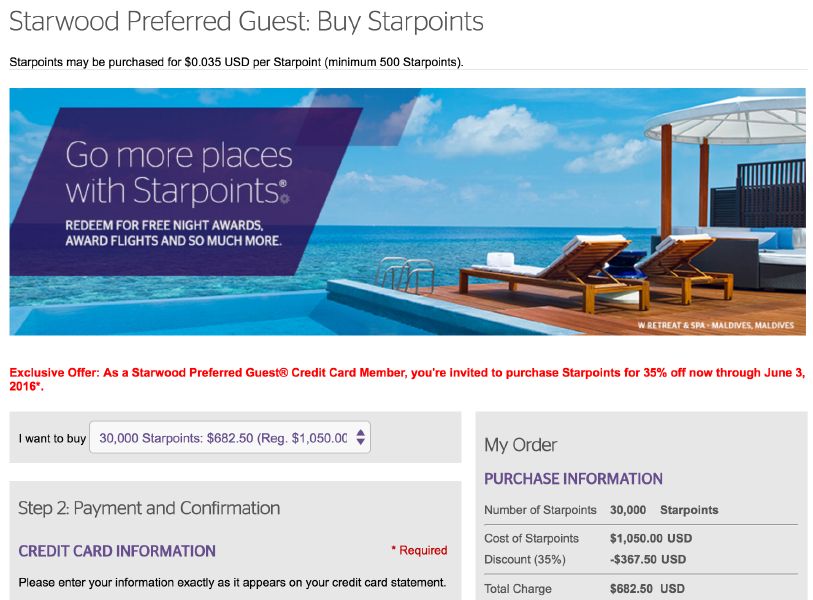Viewport: 813px width, 600px height.
Task: Click the Discount (35%) row label
Action: click(523, 559)
